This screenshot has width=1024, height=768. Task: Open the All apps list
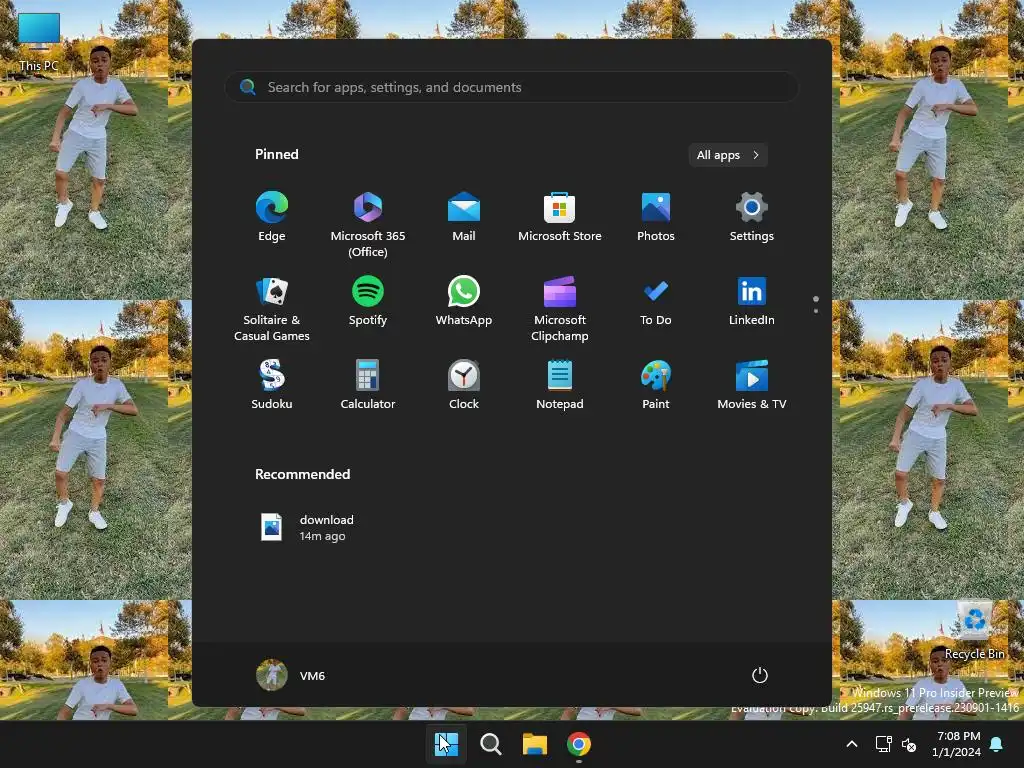pos(728,155)
